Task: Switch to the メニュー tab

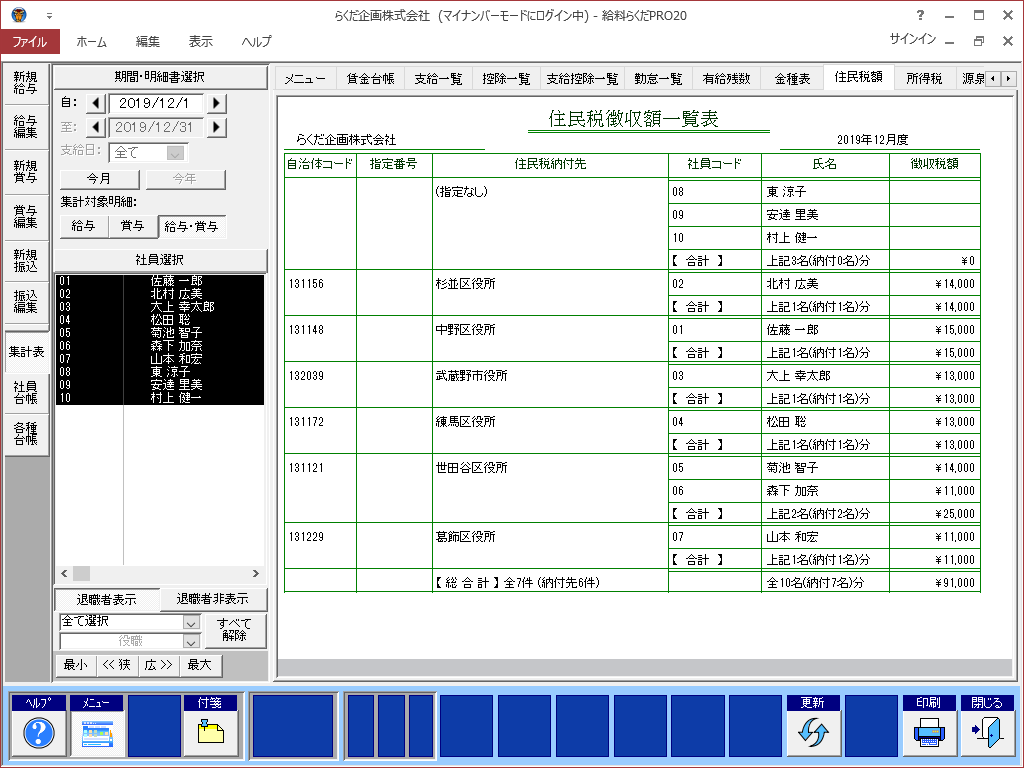Action: 305,78
